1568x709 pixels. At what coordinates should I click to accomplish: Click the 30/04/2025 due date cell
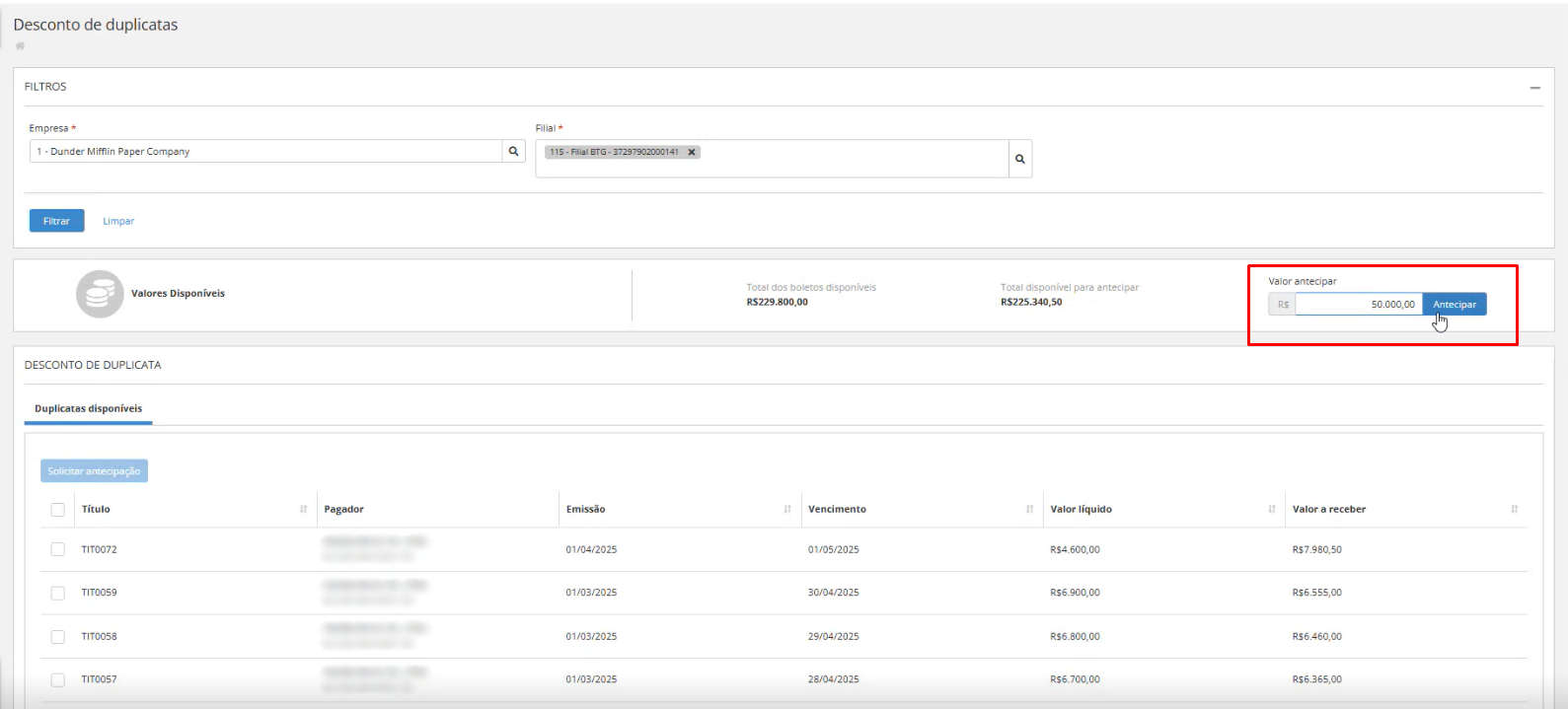(x=833, y=593)
